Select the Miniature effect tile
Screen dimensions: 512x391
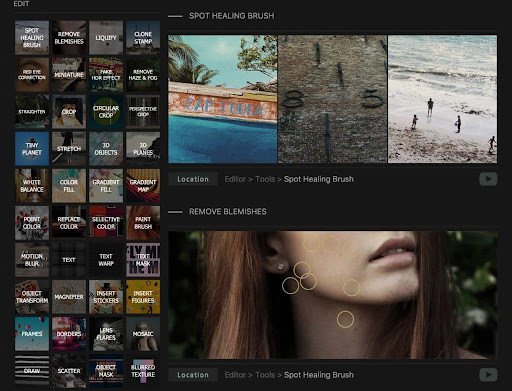[69, 75]
